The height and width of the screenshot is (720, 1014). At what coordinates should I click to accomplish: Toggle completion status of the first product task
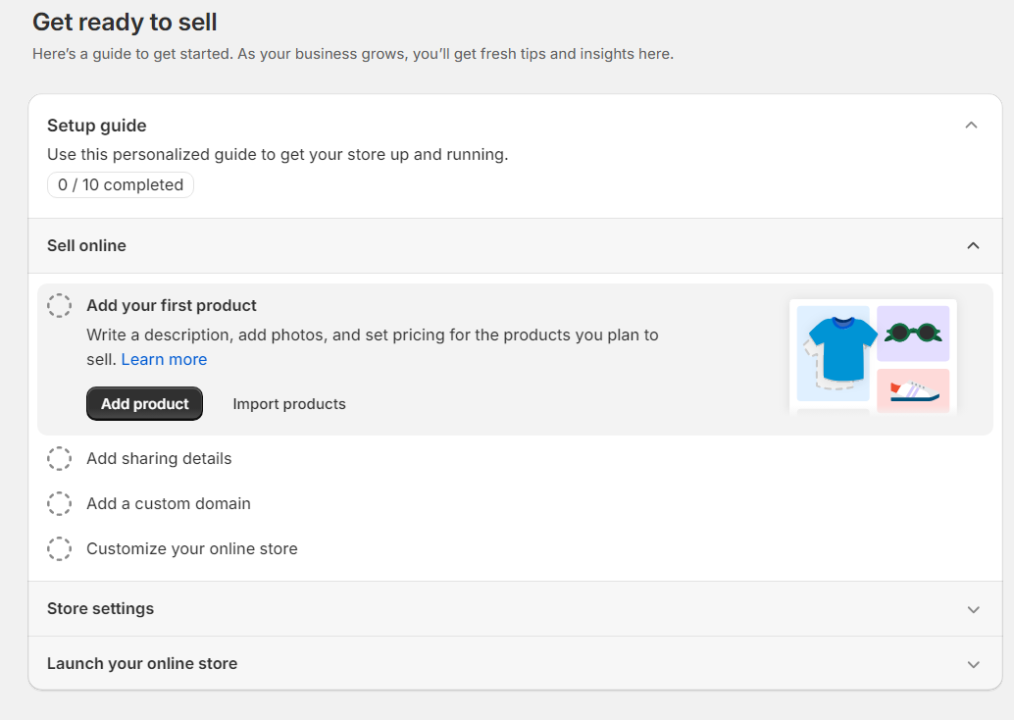click(60, 305)
